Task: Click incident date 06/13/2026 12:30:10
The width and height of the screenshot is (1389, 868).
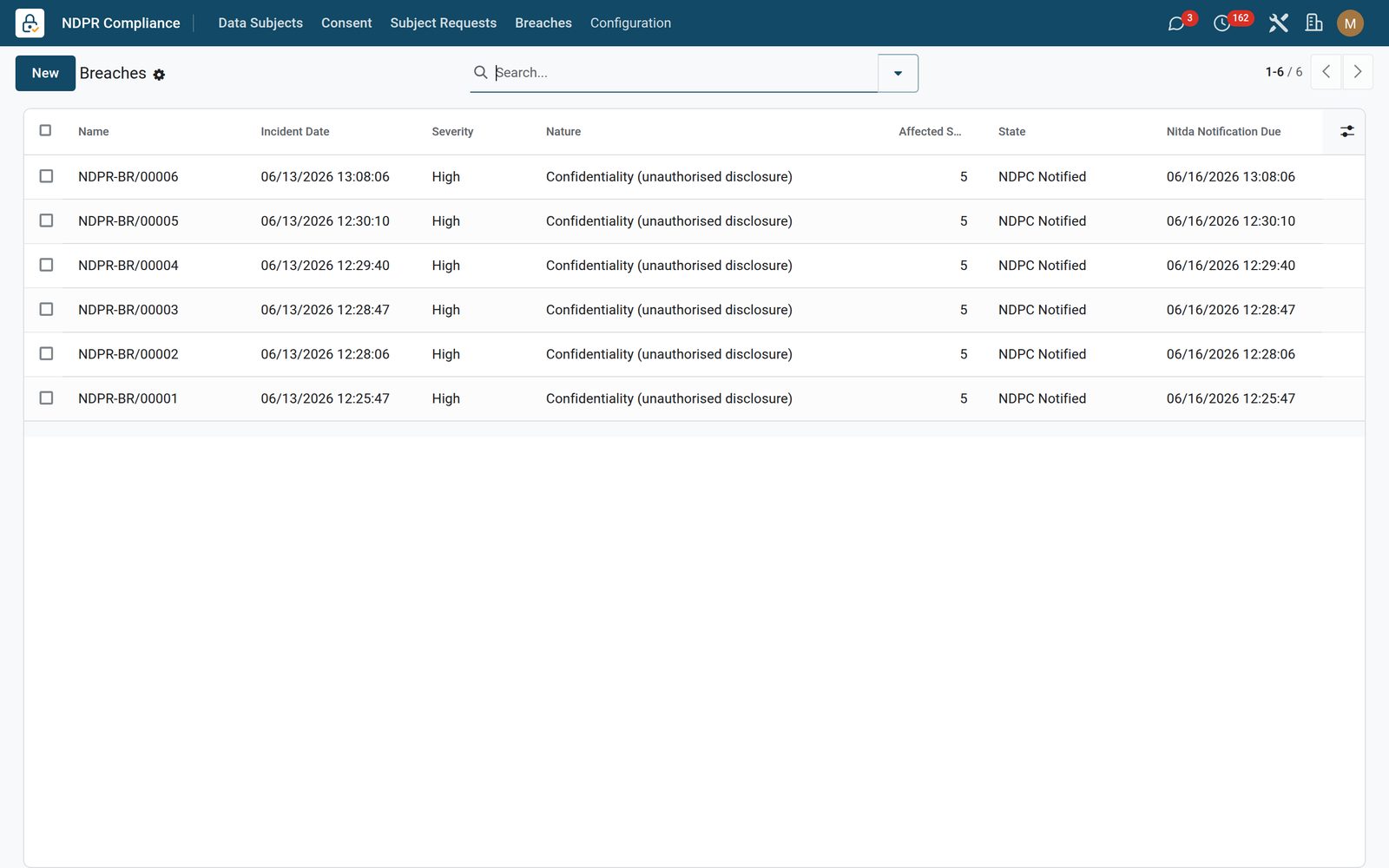Action: pyautogui.click(x=326, y=221)
